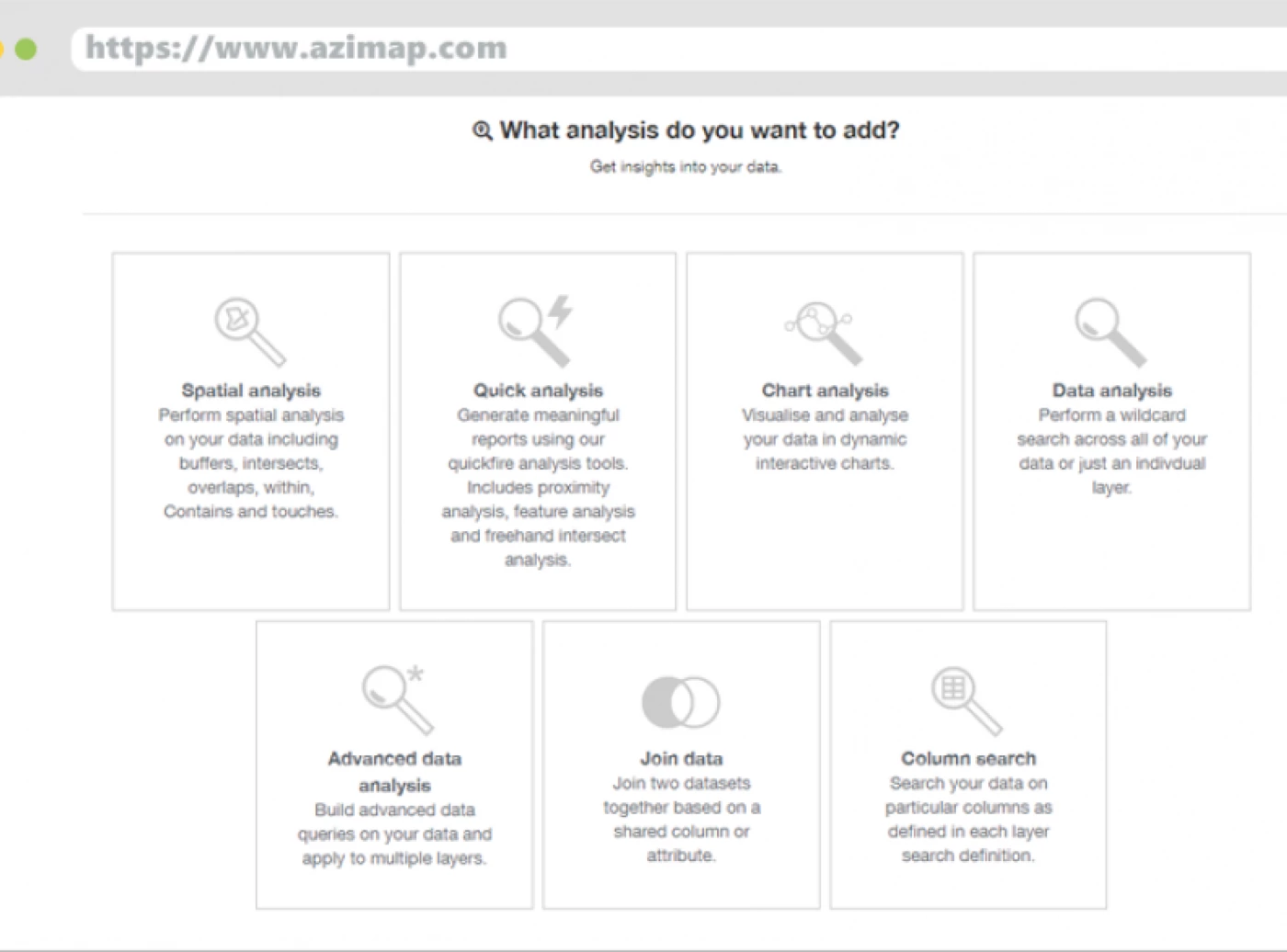
Task: Click the Join data description text
Action: point(681,819)
